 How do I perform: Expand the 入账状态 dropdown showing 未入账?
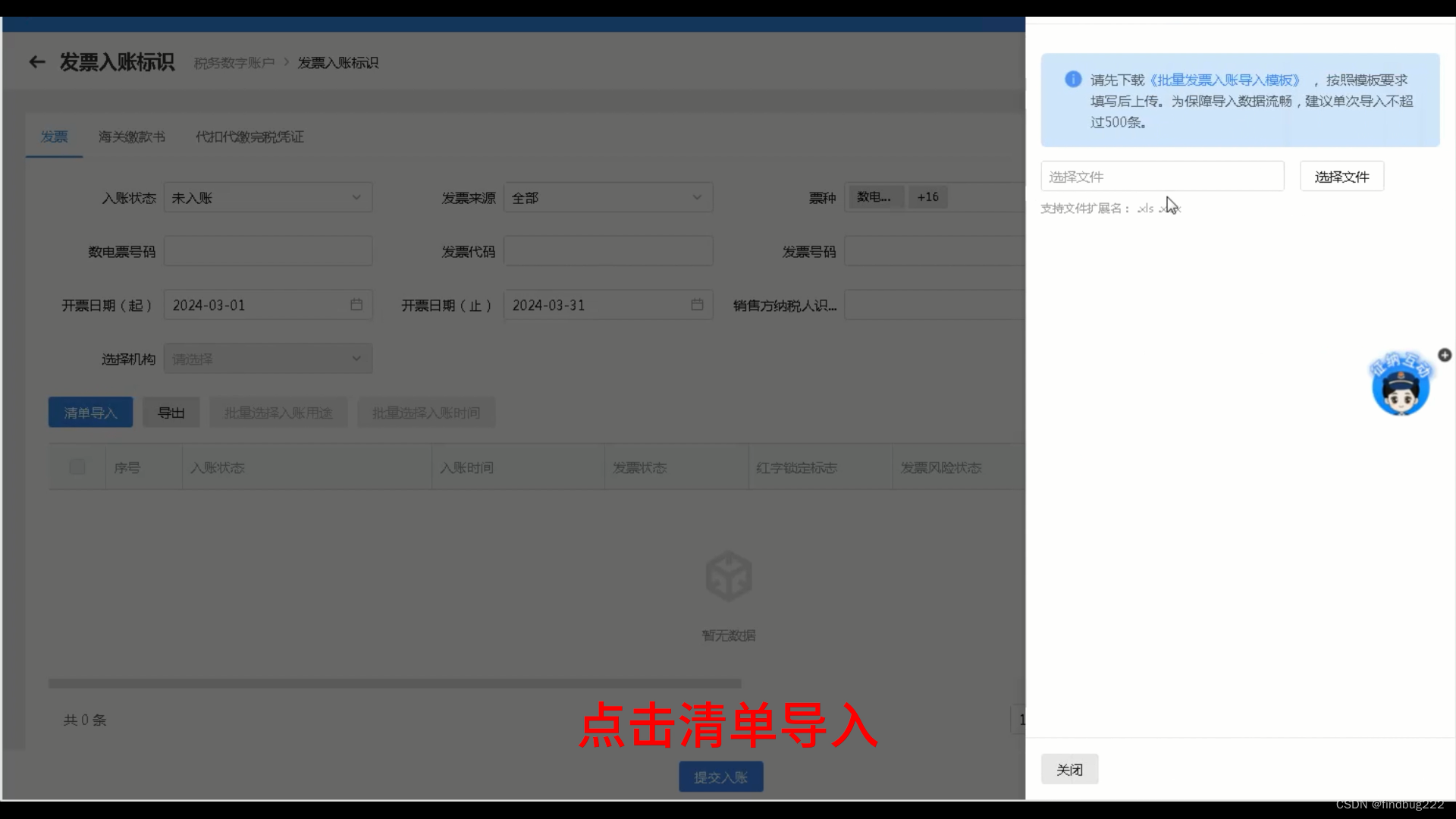(x=268, y=197)
